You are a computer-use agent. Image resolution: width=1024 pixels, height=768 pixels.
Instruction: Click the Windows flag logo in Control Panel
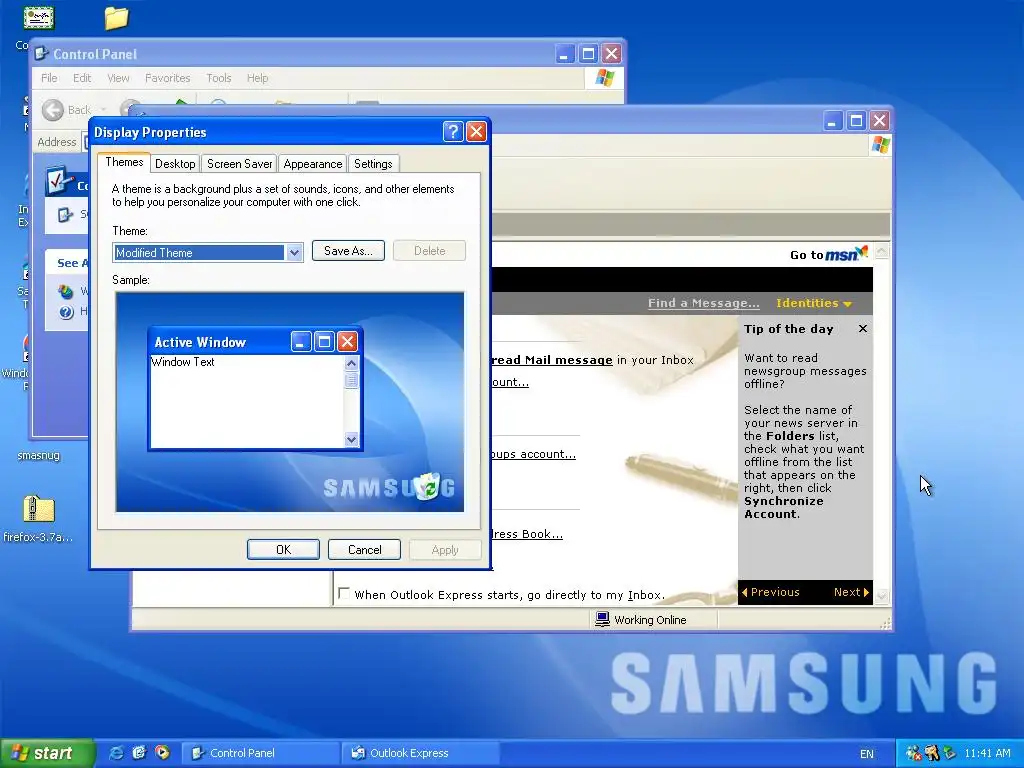pyautogui.click(x=605, y=78)
